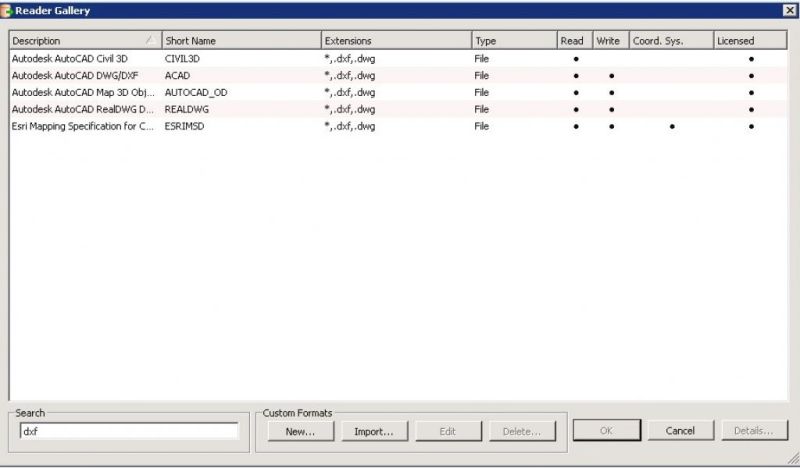The height and width of the screenshot is (468, 800).
Task: Sort by the Type column header
Action: coord(514,40)
